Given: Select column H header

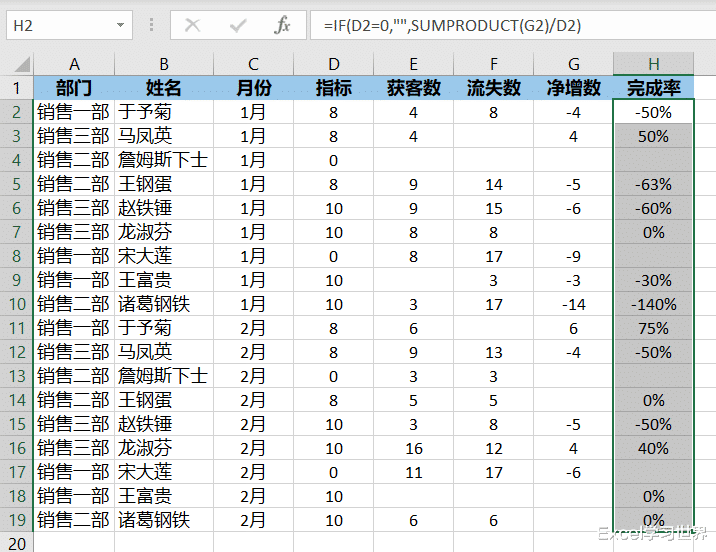Looking at the screenshot, I should point(654,64).
